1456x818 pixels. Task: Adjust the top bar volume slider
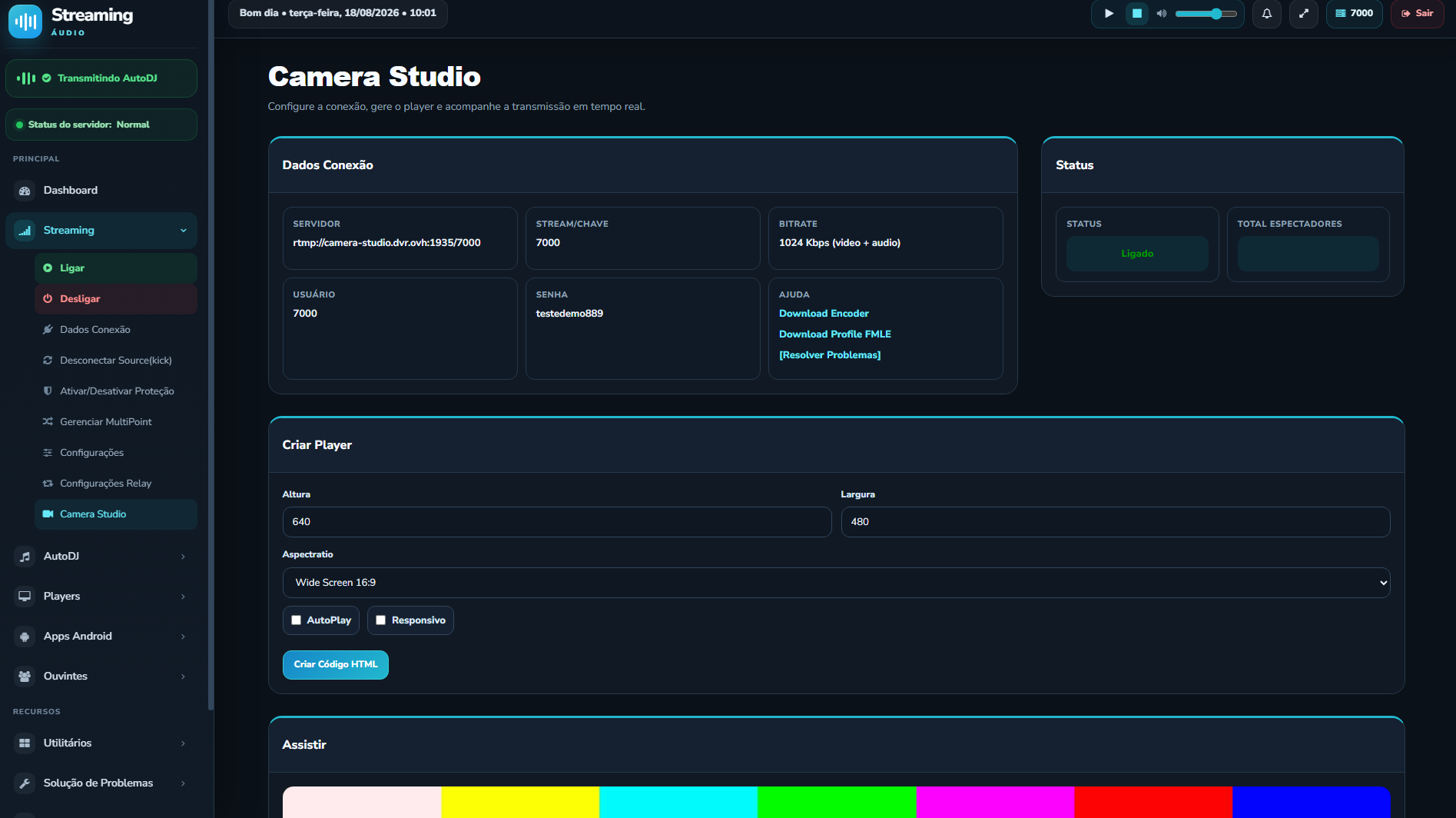click(1206, 13)
